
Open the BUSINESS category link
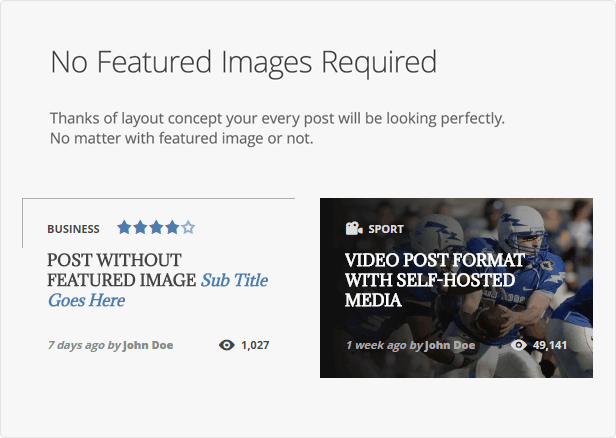[x=73, y=229]
